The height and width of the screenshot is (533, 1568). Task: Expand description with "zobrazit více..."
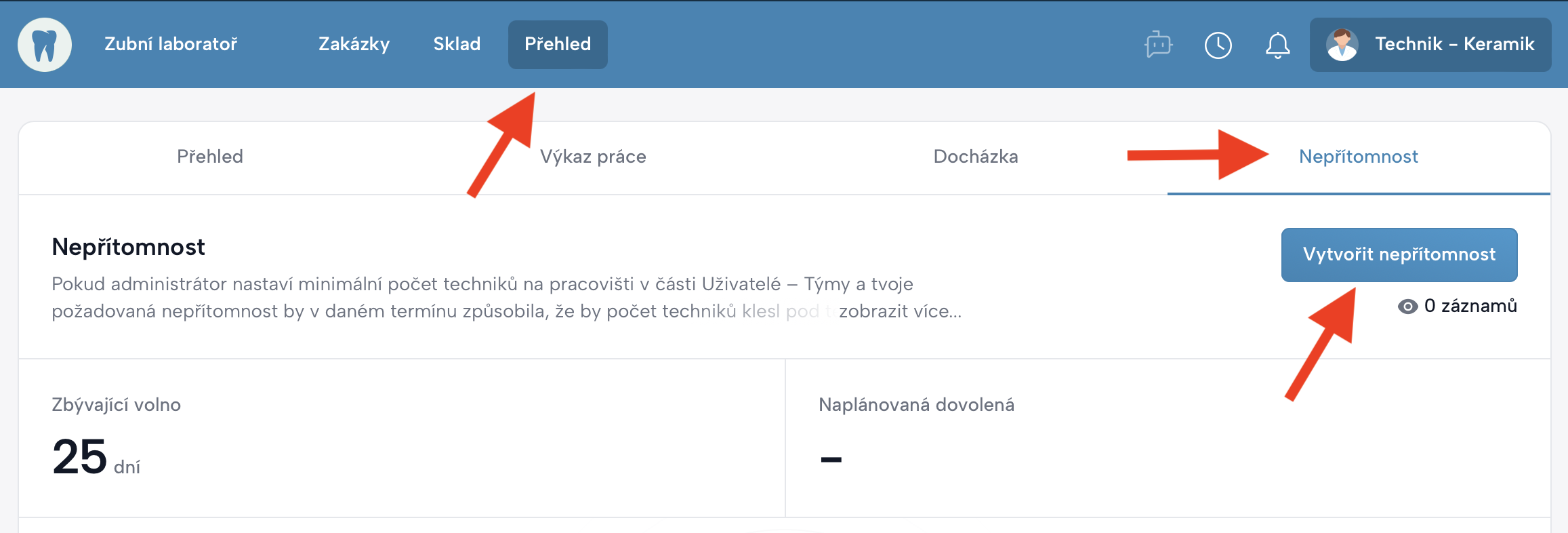pyautogui.click(x=900, y=311)
